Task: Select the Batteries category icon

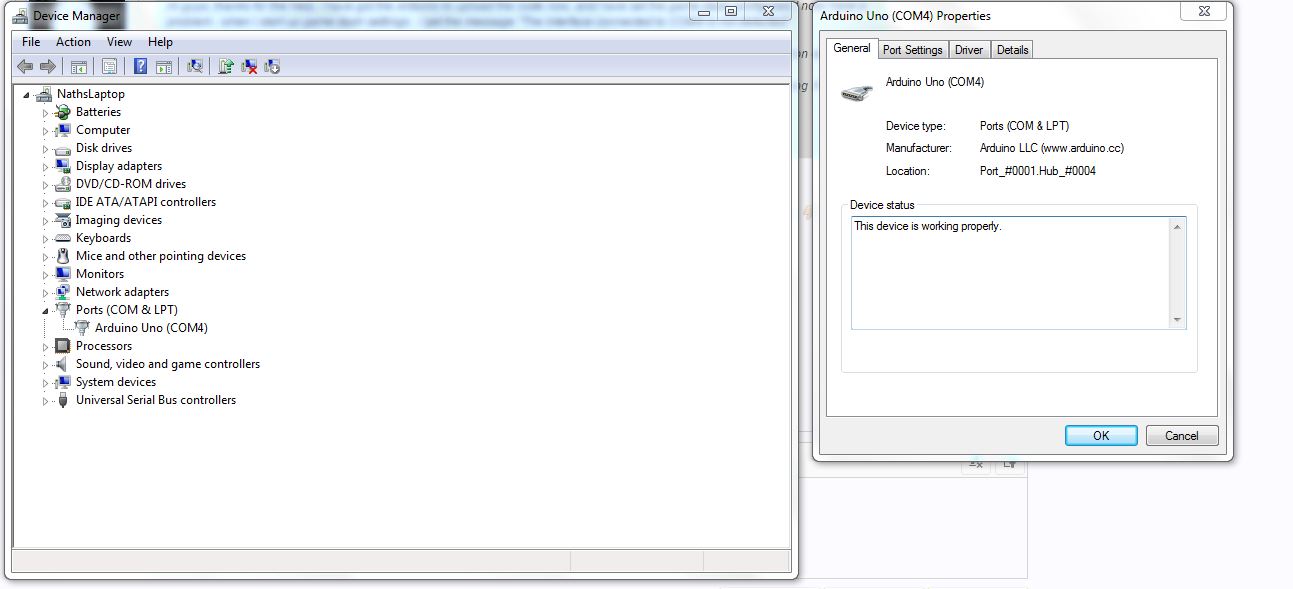Action: click(x=63, y=112)
